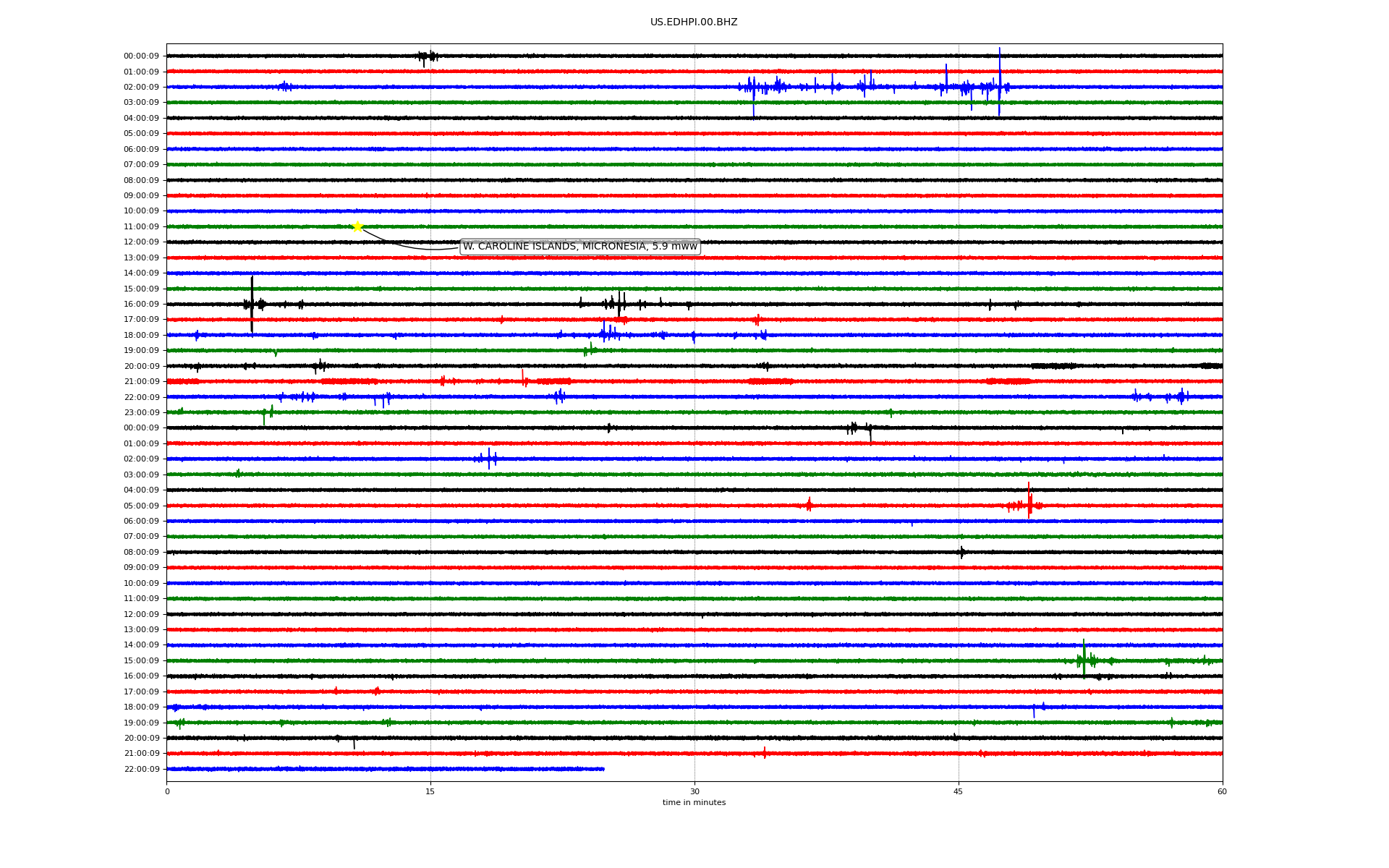Click the W. Caroline Islands annotation label
Viewport: 1389px width, 868px height.
[x=579, y=247]
